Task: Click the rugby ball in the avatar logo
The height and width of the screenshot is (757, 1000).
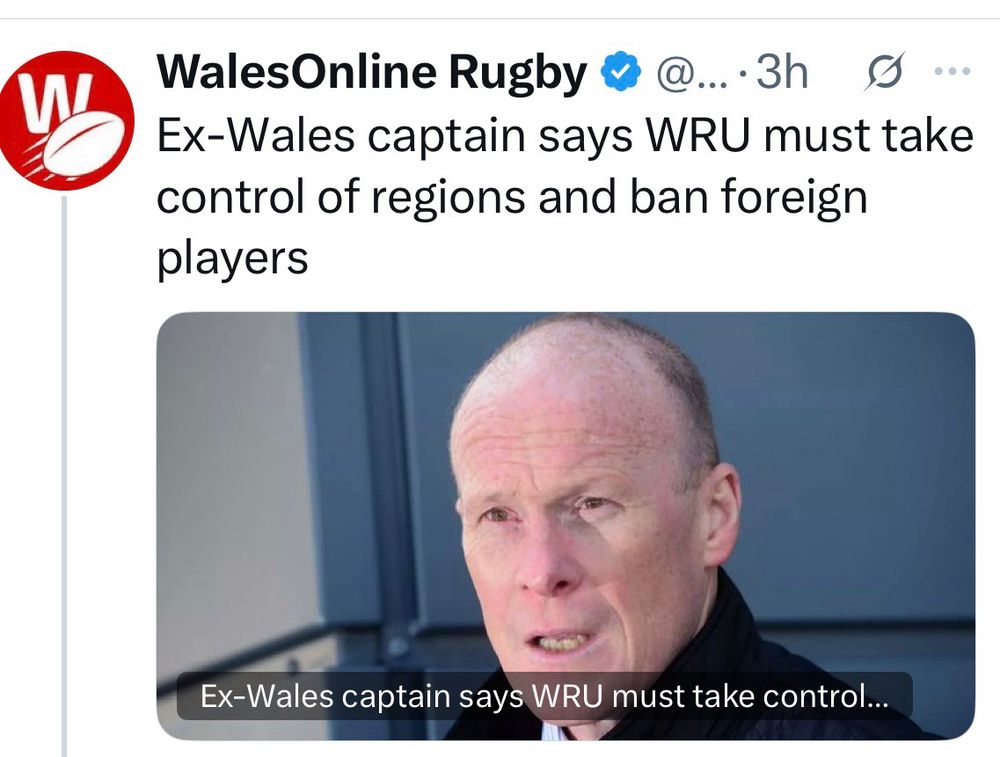Action: coord(82,144)
